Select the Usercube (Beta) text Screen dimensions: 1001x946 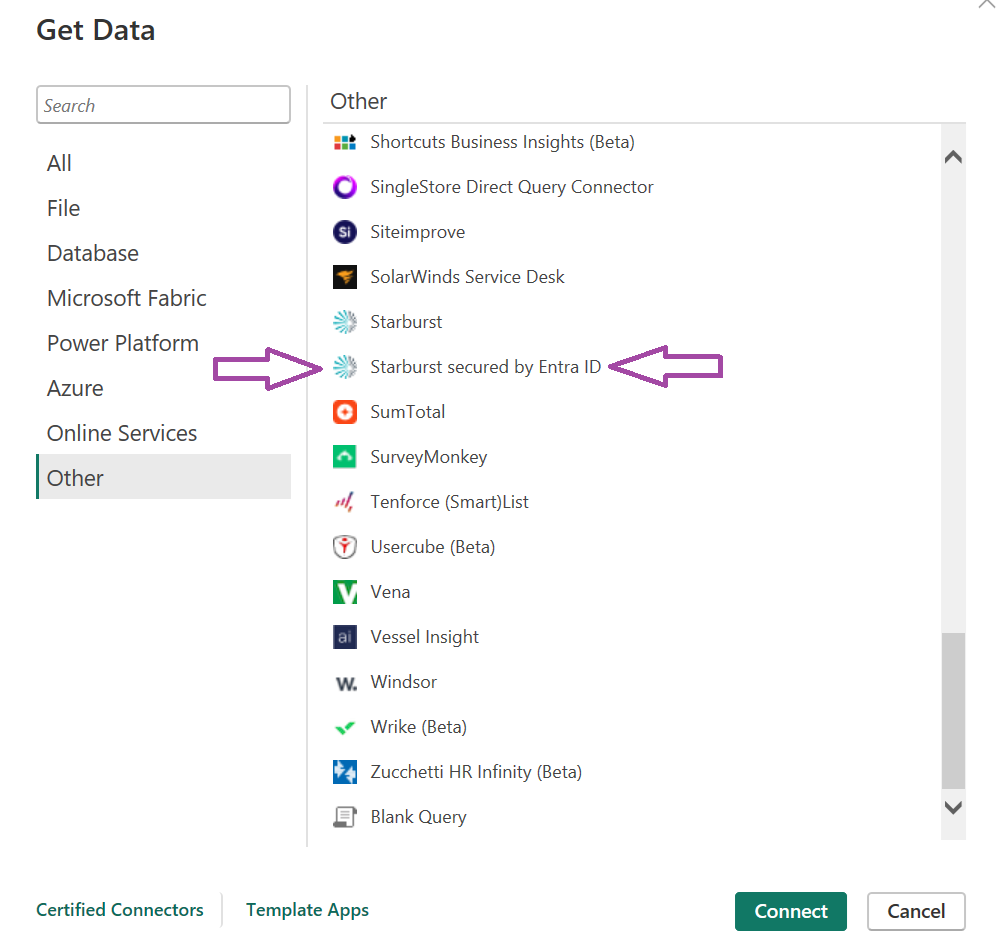[x=433, y=547]
